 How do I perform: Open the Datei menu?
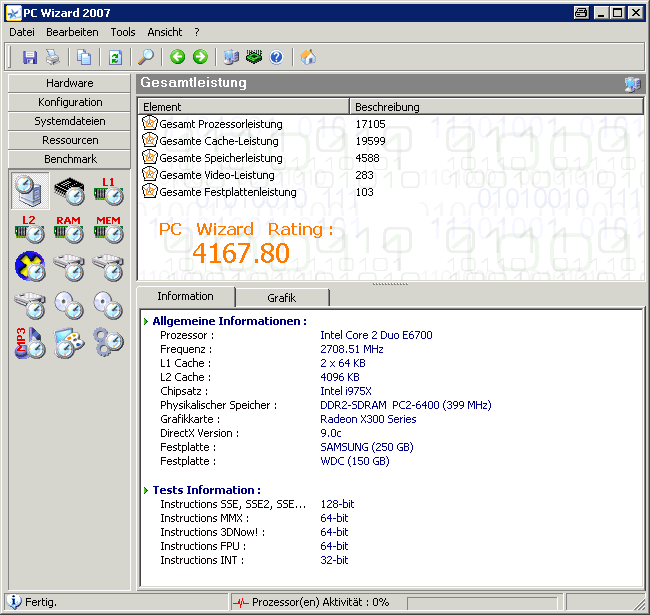pyautogui.click(x=22, y=32)
